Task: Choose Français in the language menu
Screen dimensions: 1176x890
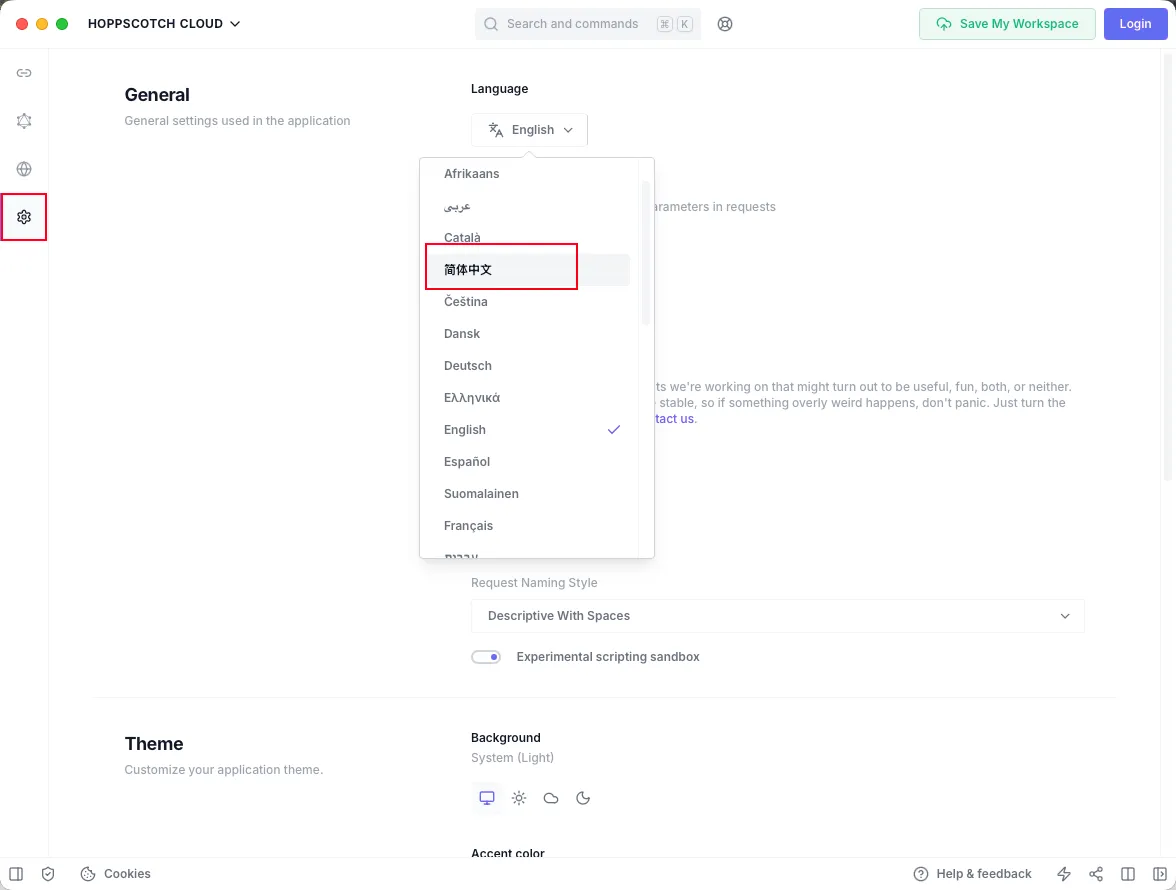Action: click(x=469, y=526)
